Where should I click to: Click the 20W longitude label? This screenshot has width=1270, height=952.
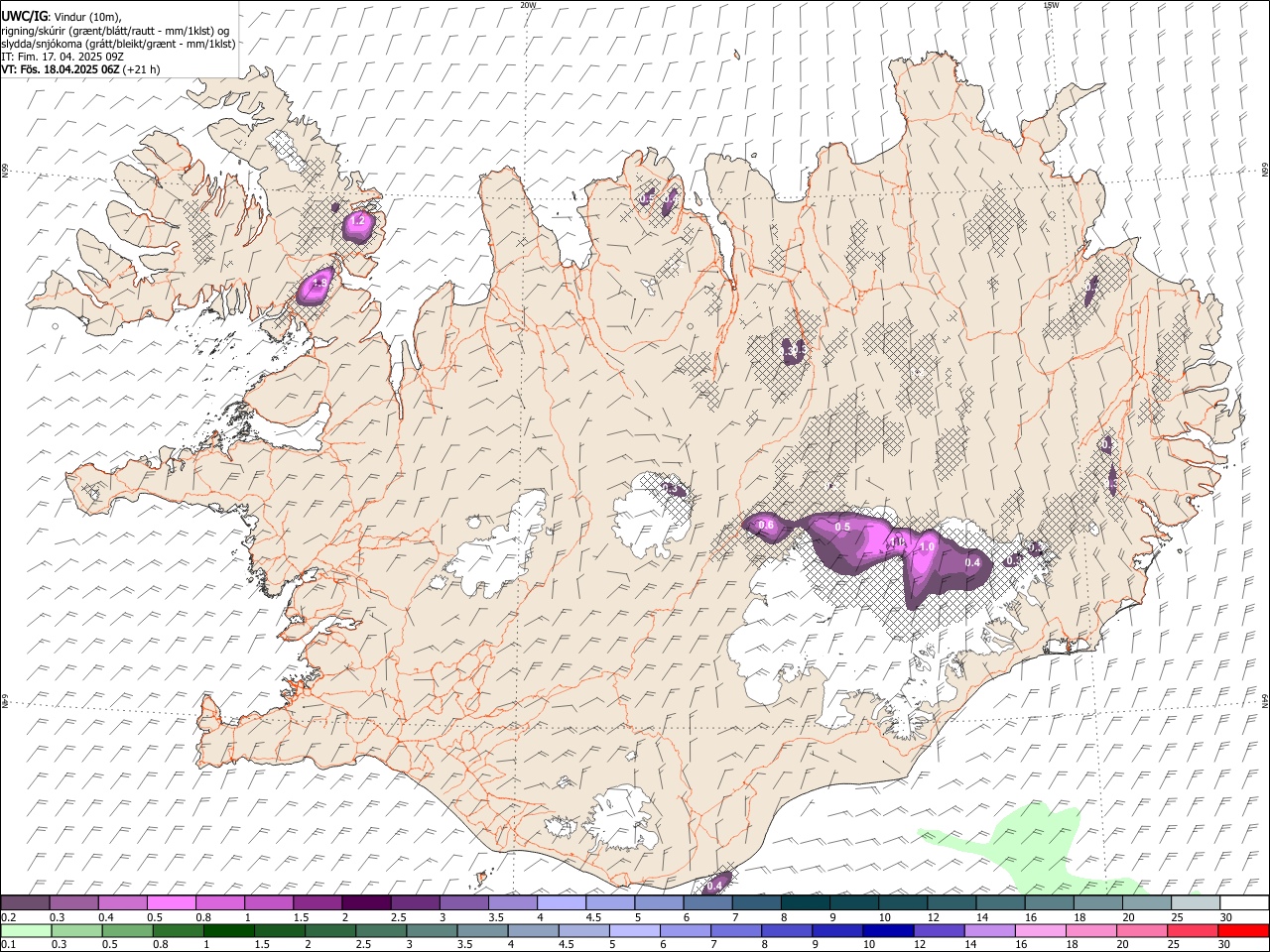click(x=528, y=5)
